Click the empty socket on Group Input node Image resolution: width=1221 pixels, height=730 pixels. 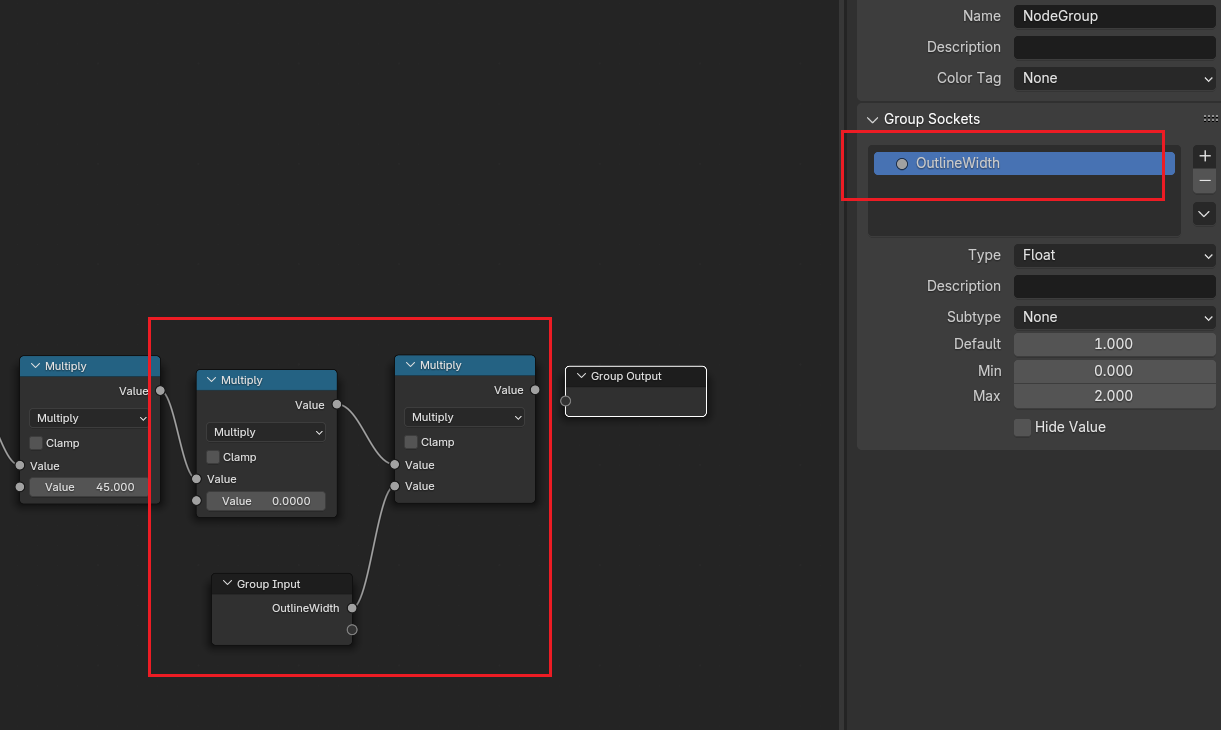coord(352,630)
